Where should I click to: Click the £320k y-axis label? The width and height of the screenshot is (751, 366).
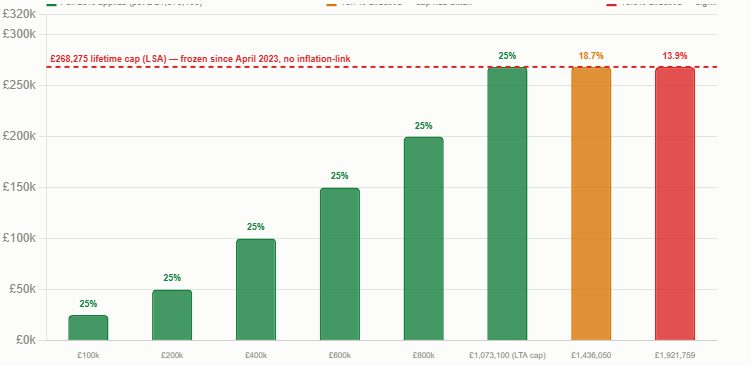(x=19, y=14)
